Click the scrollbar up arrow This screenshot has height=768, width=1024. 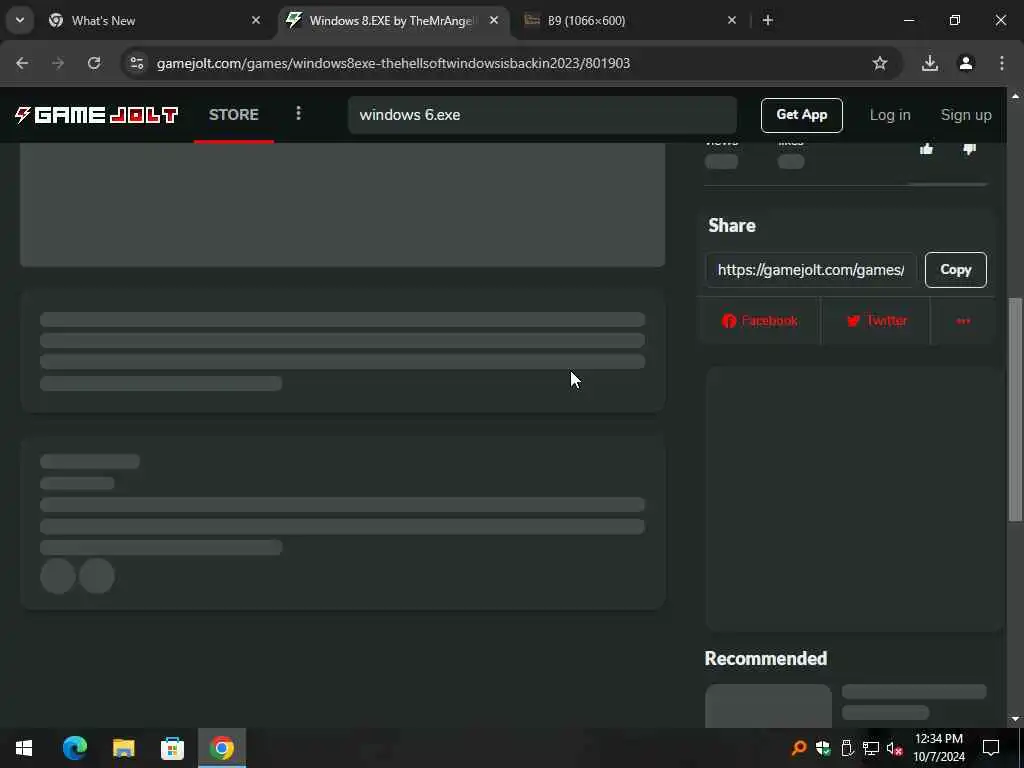coord(1015,95)
